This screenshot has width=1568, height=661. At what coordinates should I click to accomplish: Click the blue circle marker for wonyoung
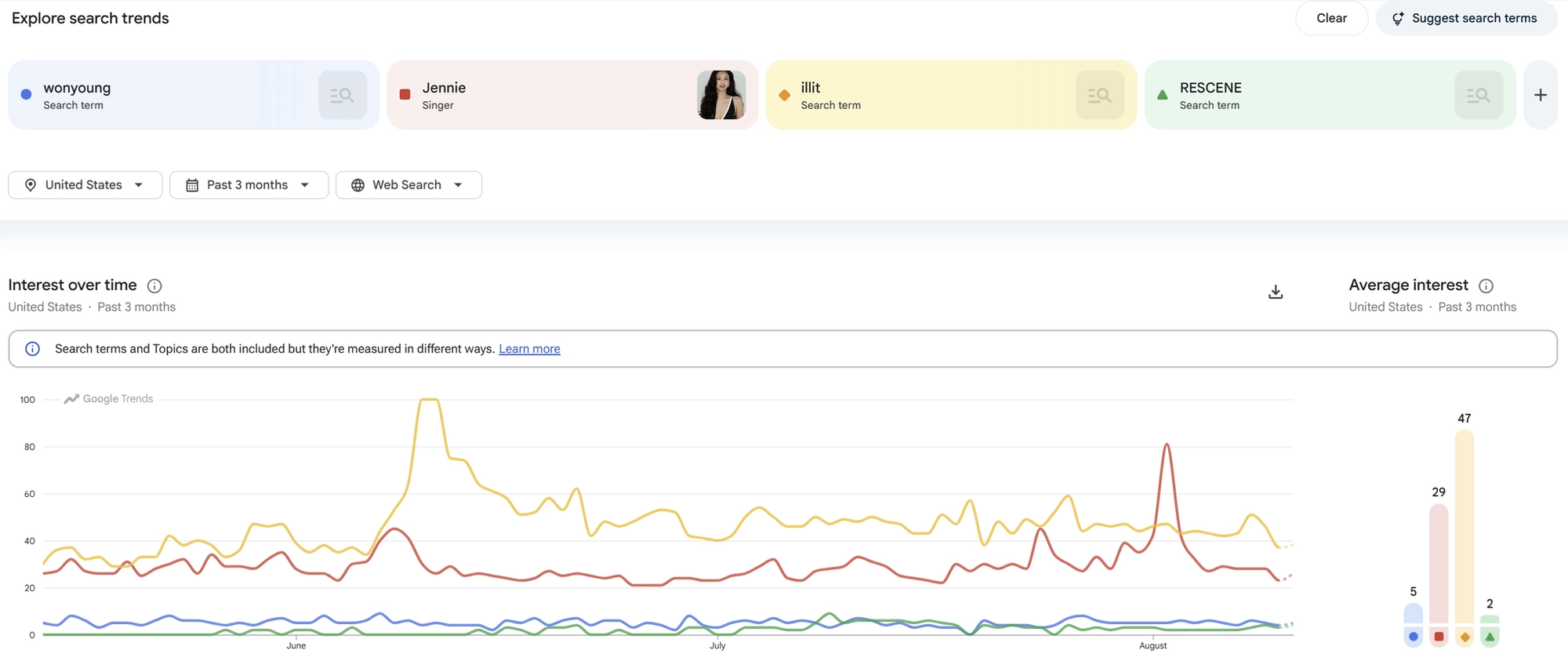pos(26,94)
